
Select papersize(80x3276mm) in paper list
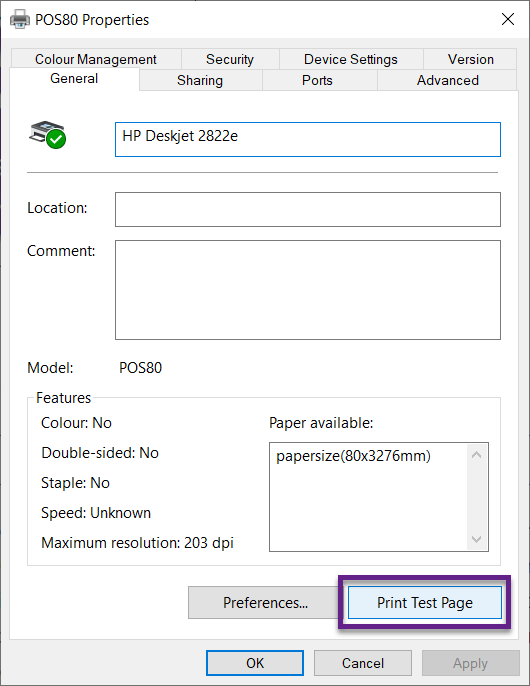(353, 456)
